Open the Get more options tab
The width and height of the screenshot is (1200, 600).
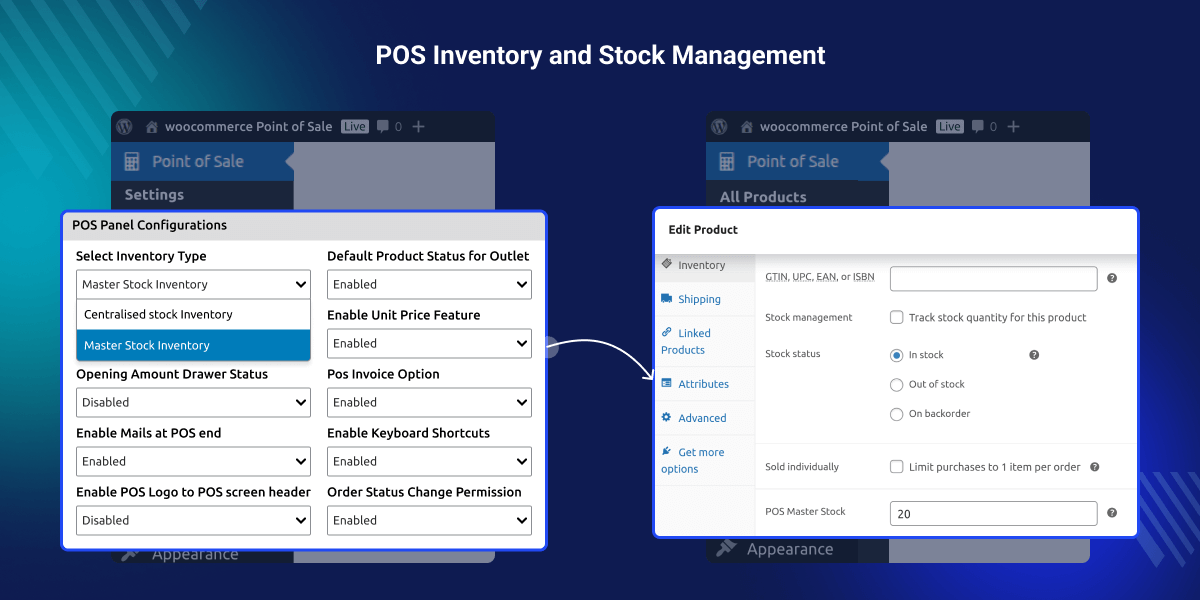[705, 460]
